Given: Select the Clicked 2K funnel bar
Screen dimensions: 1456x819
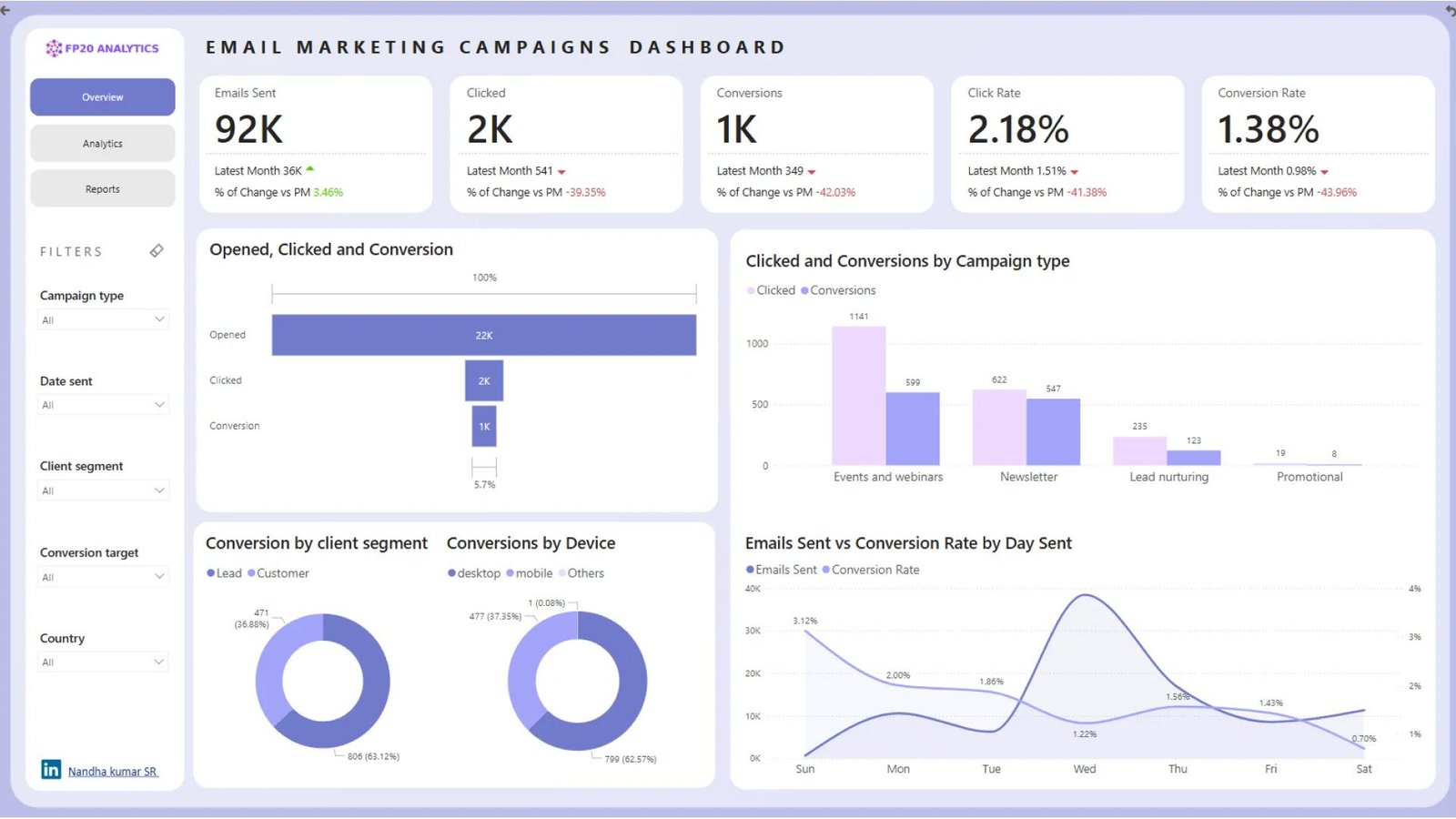Looking at the screenshot, I should point(484,380).
